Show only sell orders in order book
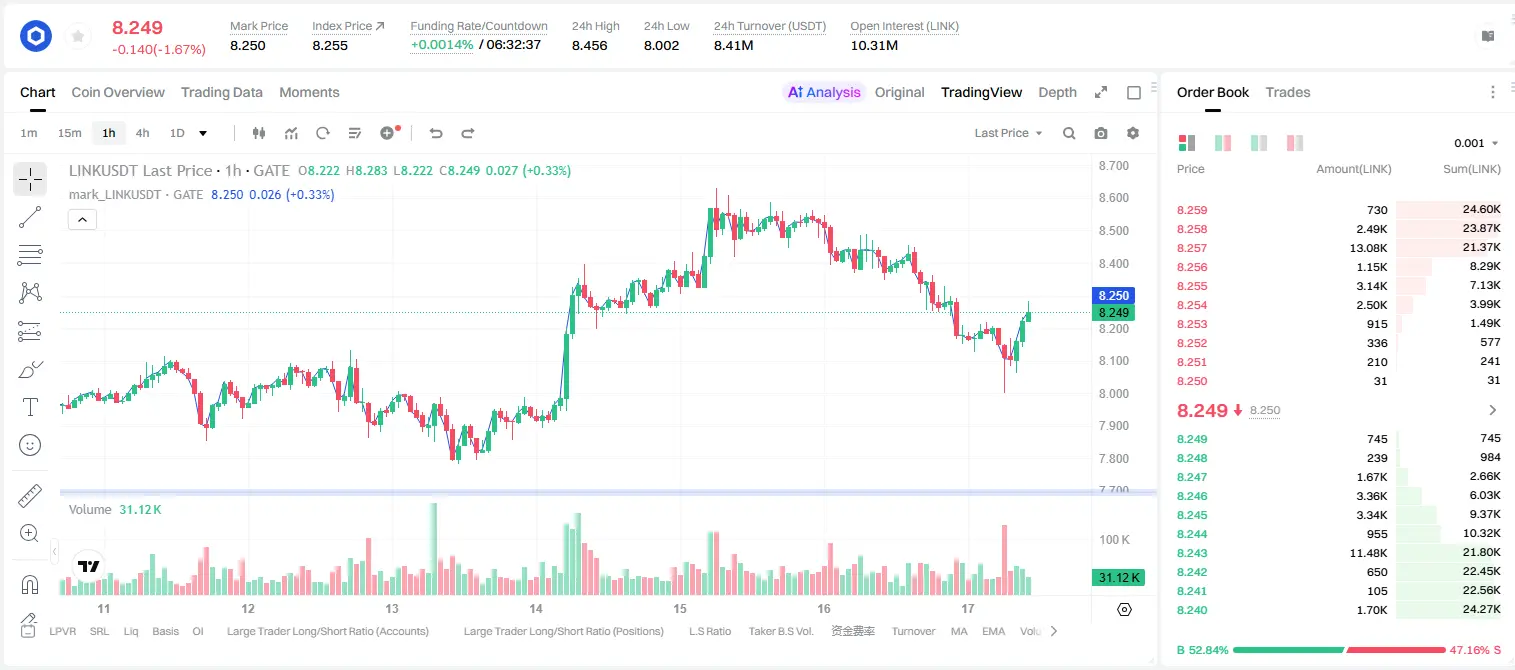 (1294, 143)
